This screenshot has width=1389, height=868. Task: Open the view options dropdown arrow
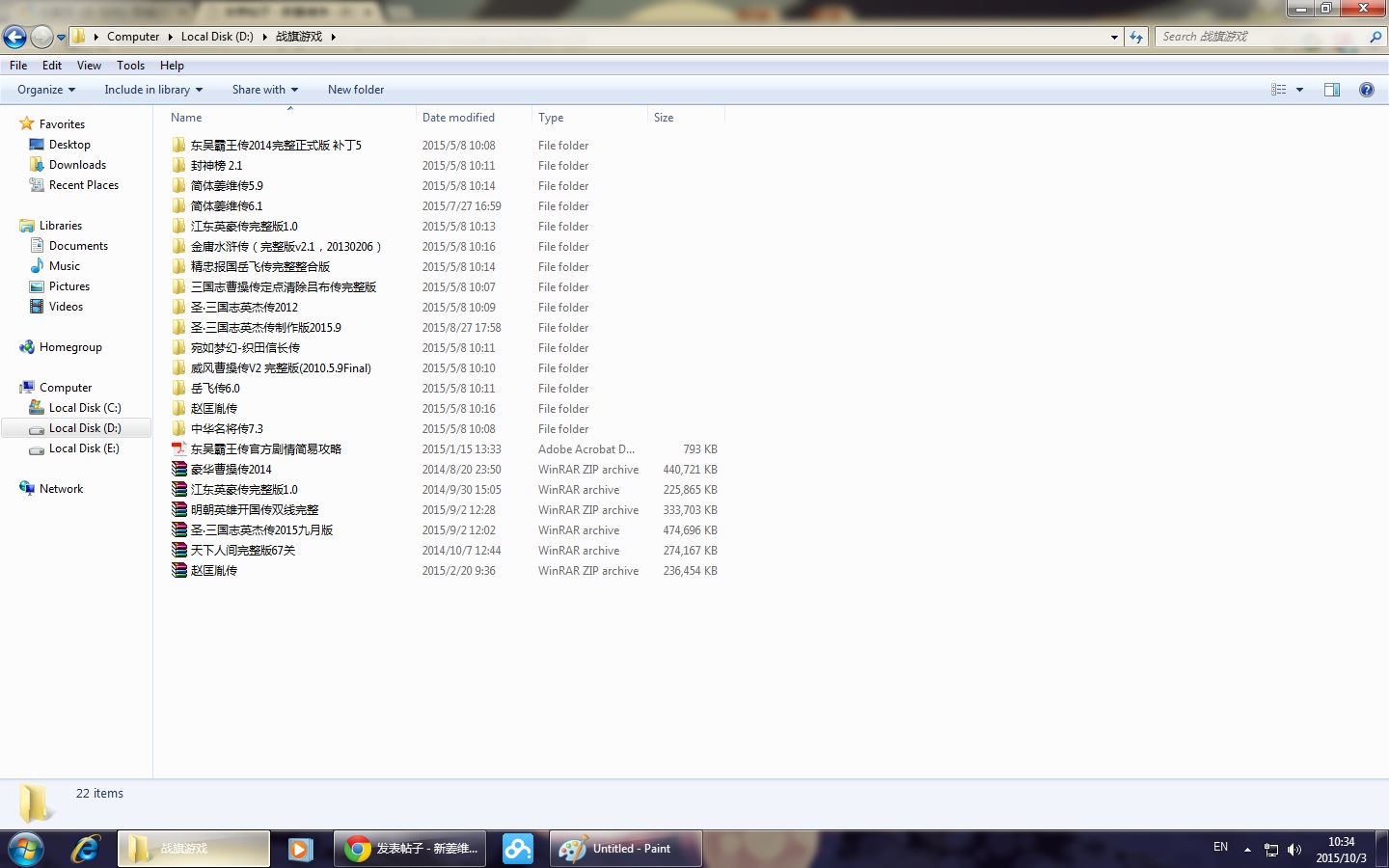1299,90
